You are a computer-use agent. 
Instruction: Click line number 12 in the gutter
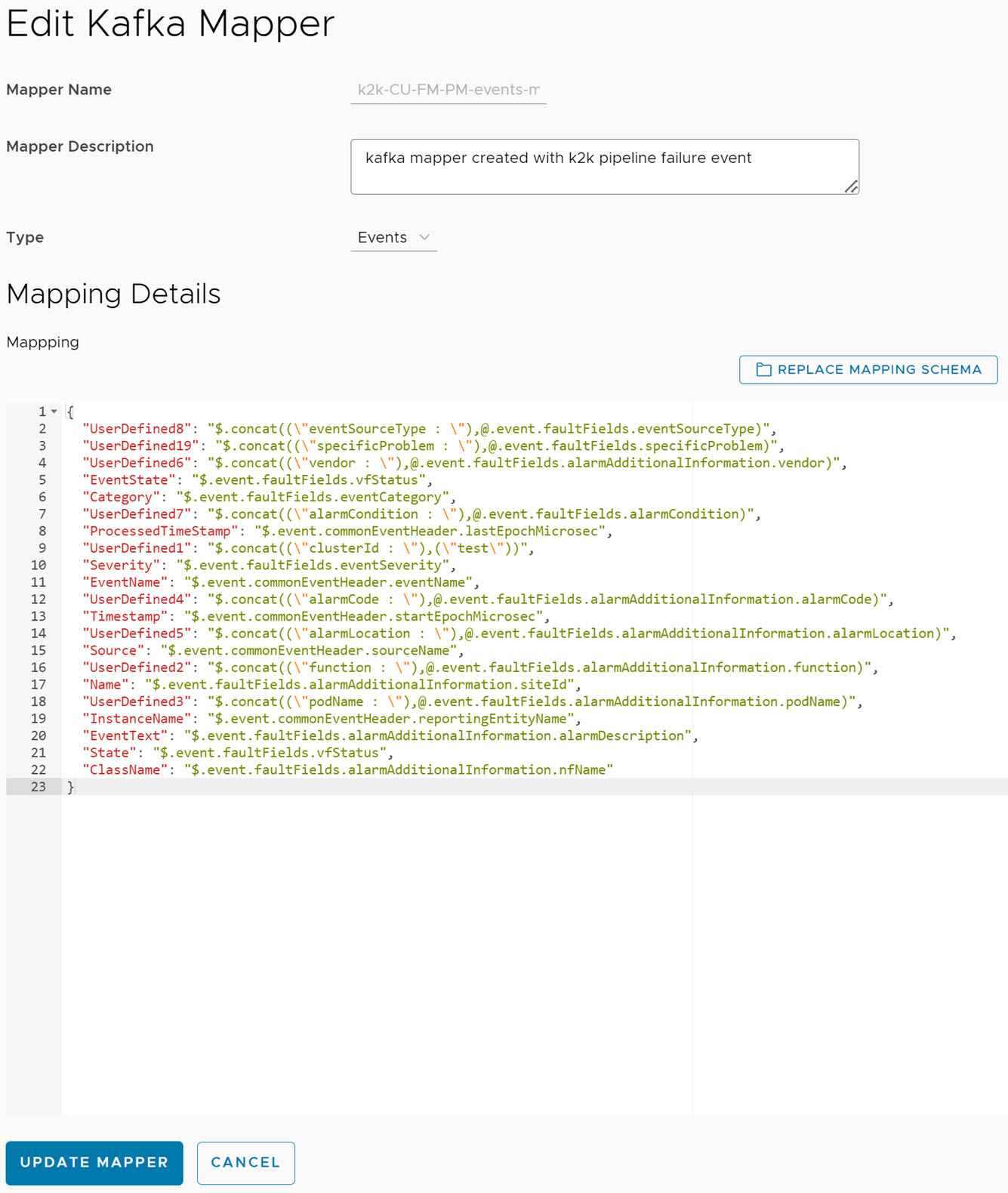point(39,600)
